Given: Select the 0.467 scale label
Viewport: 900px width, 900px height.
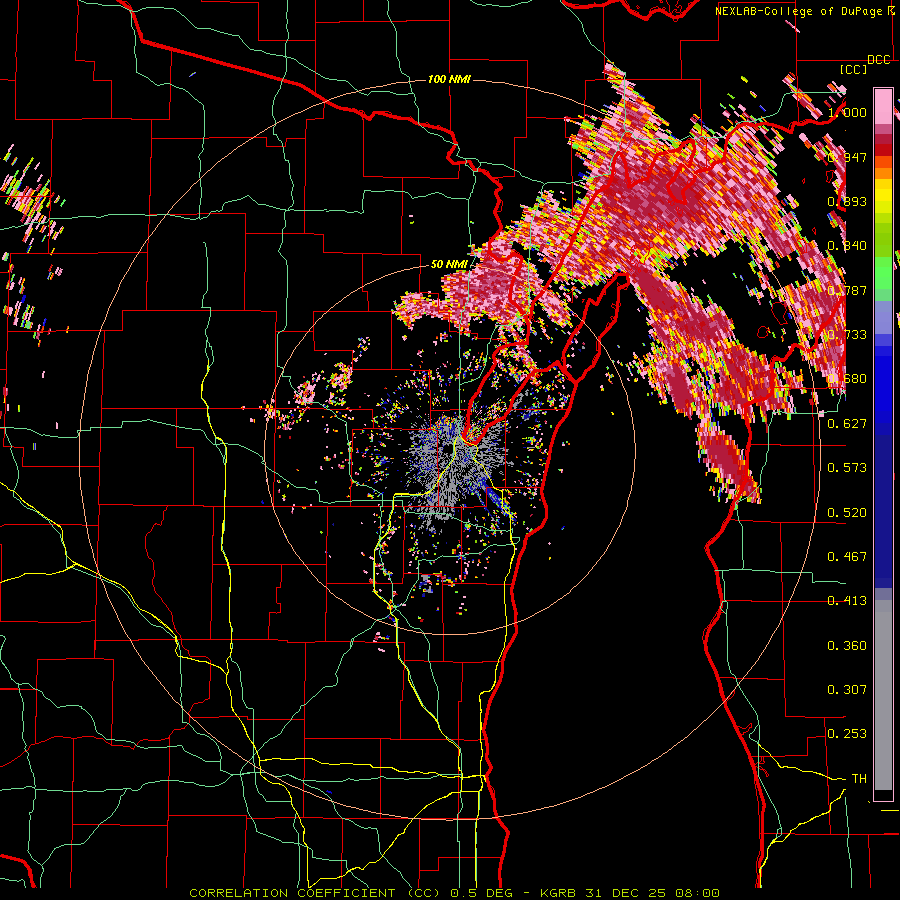Looking at the screenshot, I should [847, 557].
